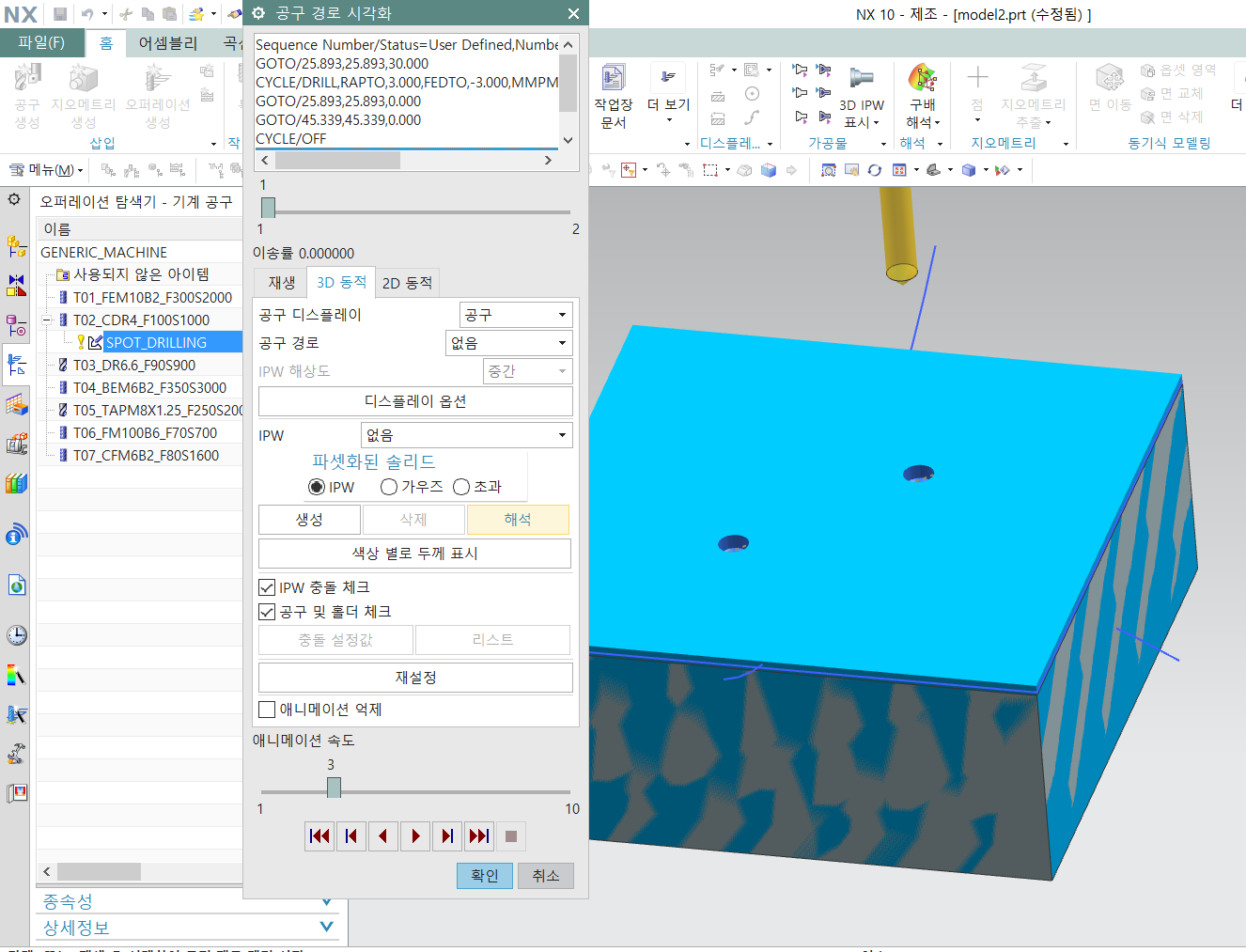Viewport: 1246px width, 952px height.
Task: Click the shaded rendering style cube icon
Action: (x=969, y=170)
